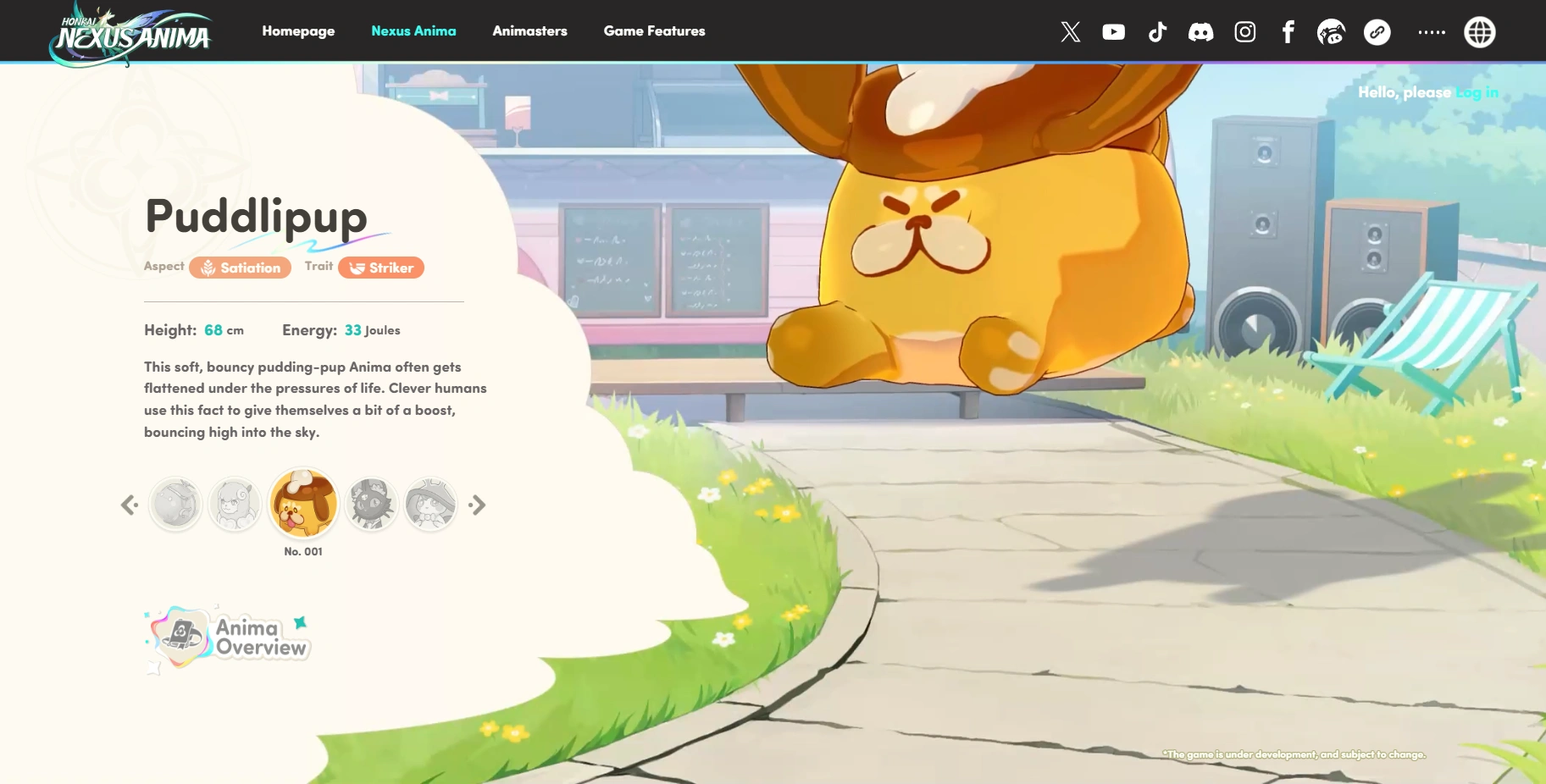Go to the Homepage menu item

298,31
